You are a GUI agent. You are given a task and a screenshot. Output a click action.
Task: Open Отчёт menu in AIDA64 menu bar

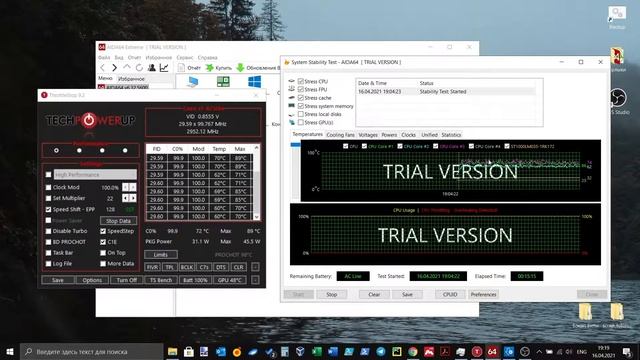pyautogui.click(x=134, y=58)
